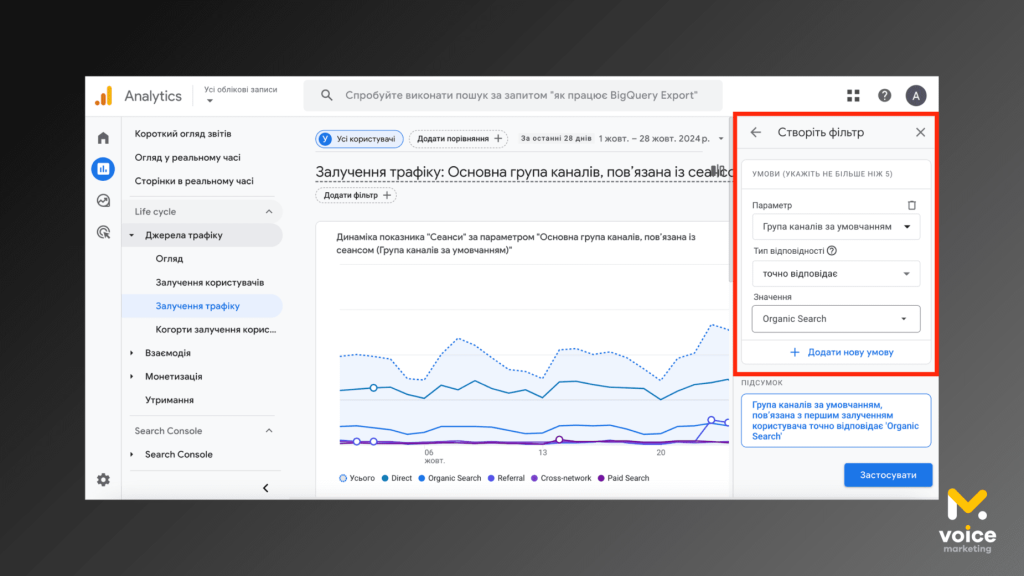The image size is (1024, 576).
Task: Collapse the Life cycle section
Action: [268, 212]
